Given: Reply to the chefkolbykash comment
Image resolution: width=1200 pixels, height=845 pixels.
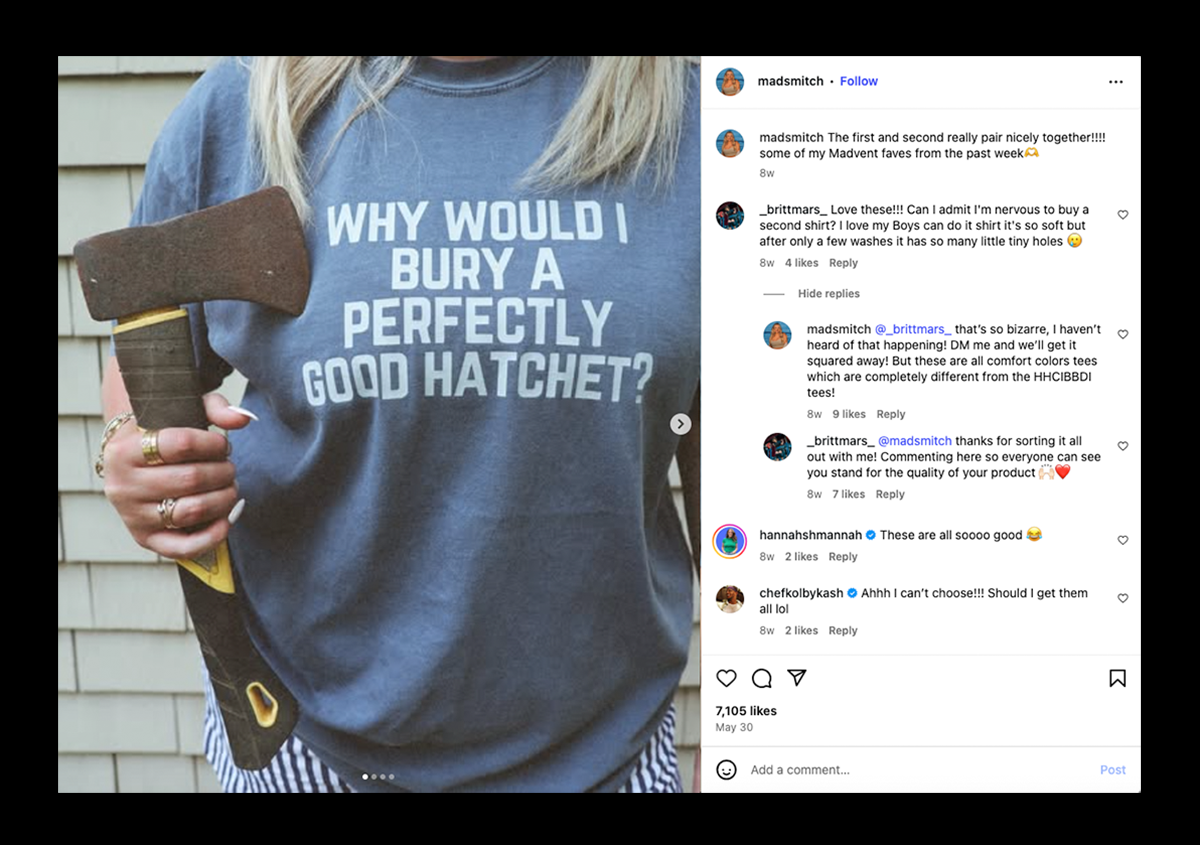Looking at the screenshot, I should tap(843, 631).
